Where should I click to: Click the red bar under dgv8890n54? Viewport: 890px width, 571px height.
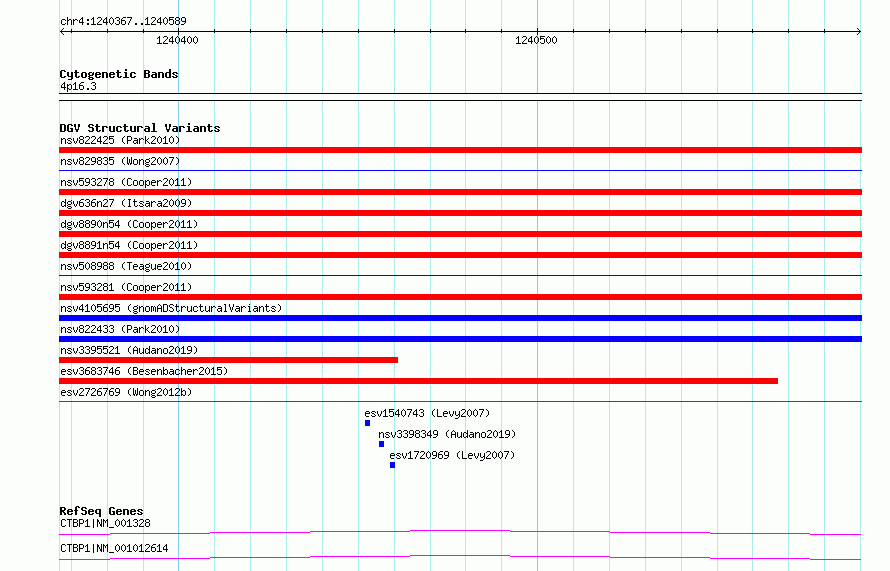pos(460,234)
